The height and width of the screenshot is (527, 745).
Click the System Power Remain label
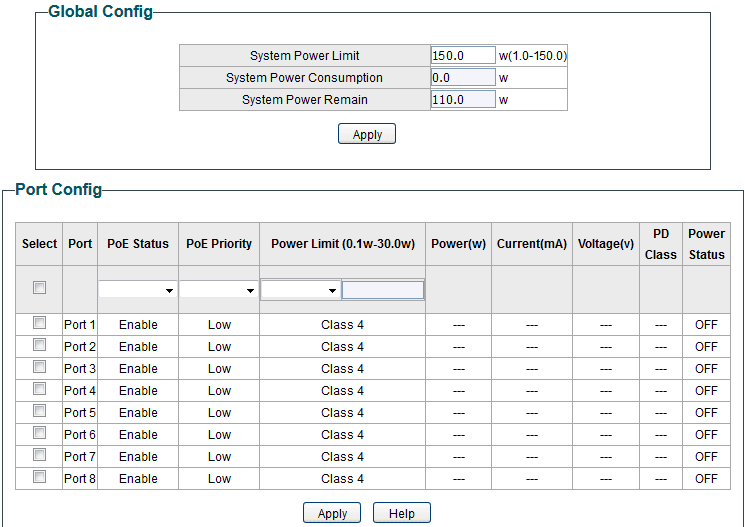[305, 100]
